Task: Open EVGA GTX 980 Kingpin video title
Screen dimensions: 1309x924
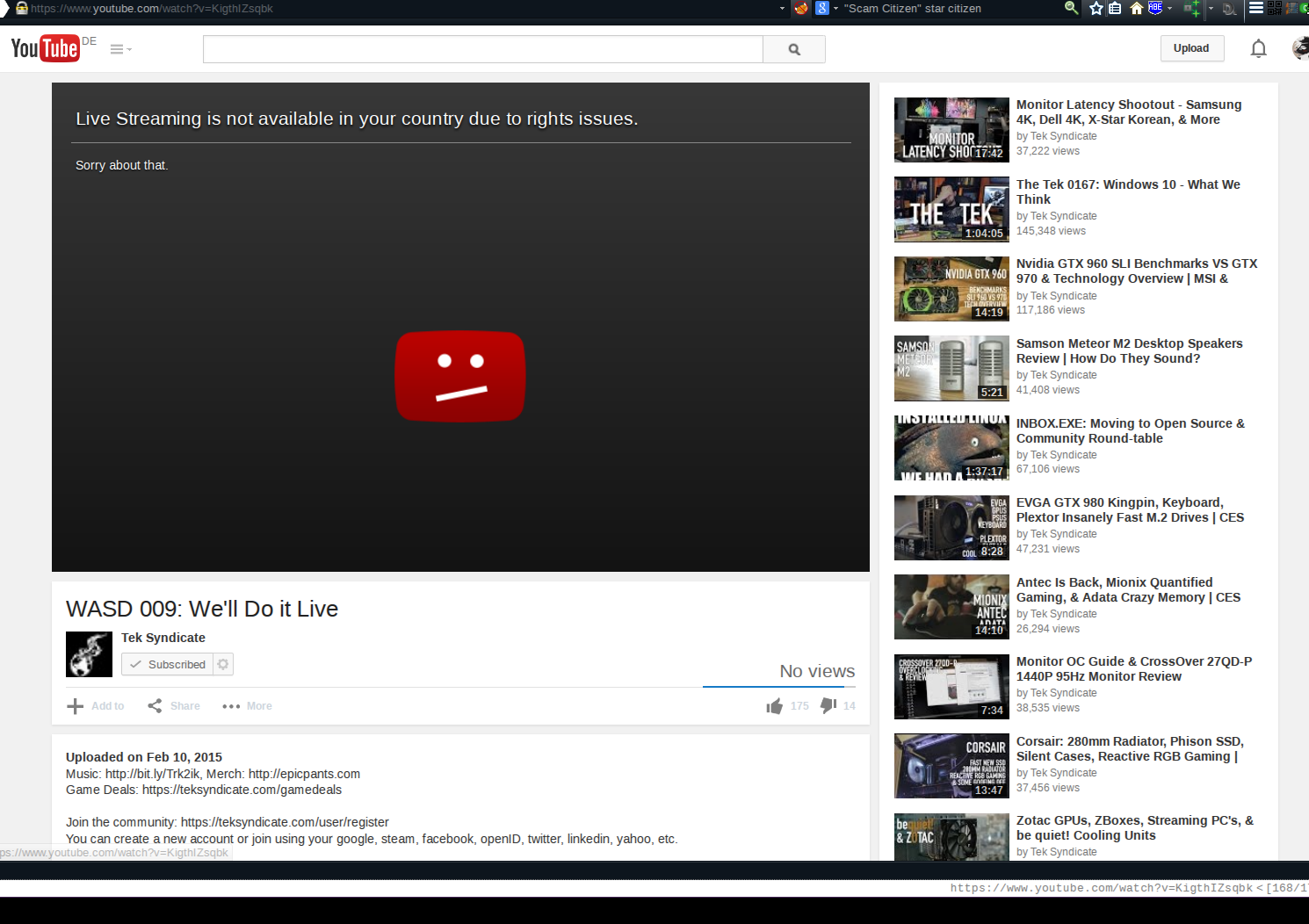Action: [x=1130, y=509]
